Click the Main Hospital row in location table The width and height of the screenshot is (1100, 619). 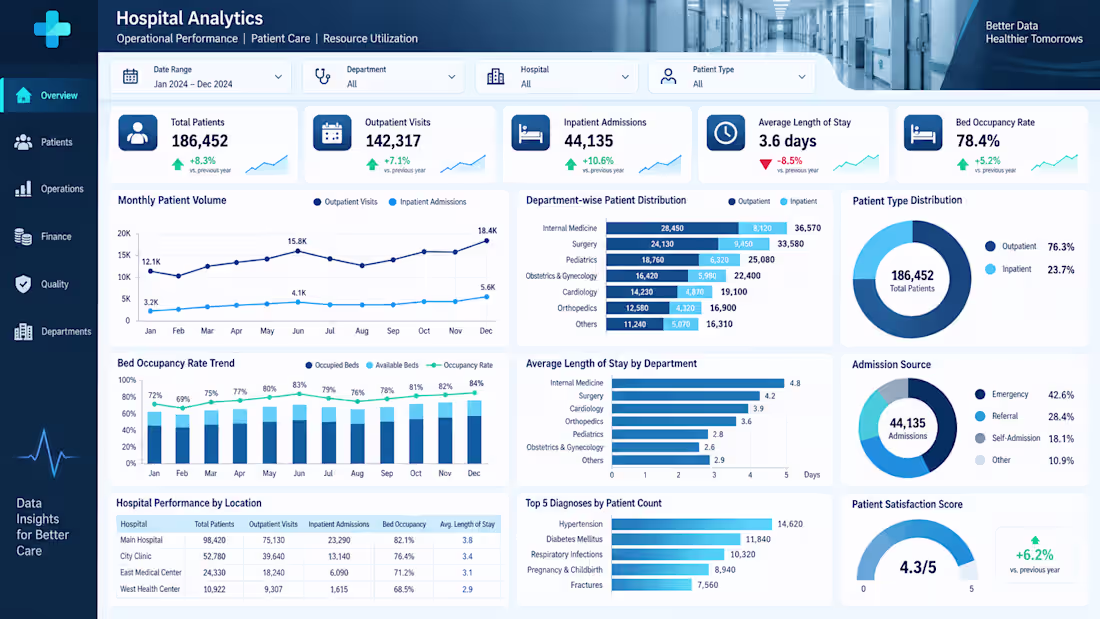tap(308, 540)
